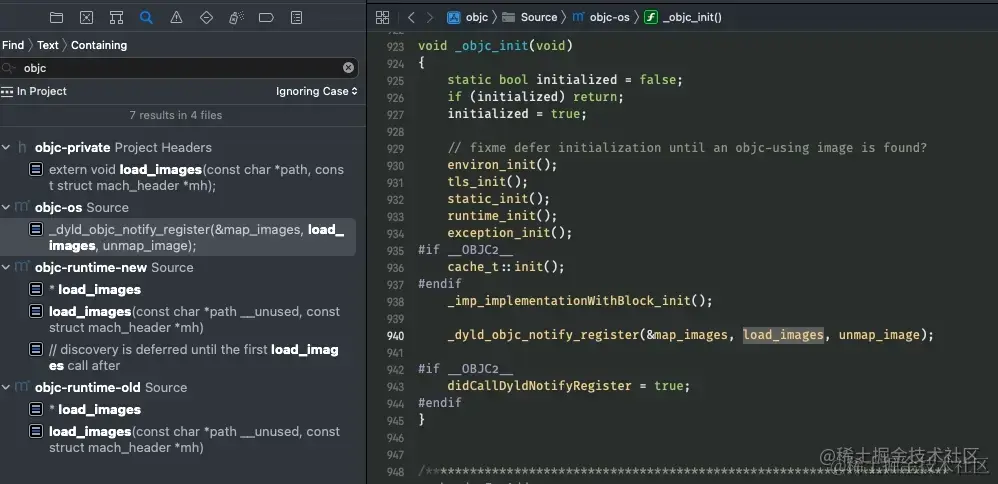Go forward with the right arrow
The image size is (998, 484).
point(430,18)
